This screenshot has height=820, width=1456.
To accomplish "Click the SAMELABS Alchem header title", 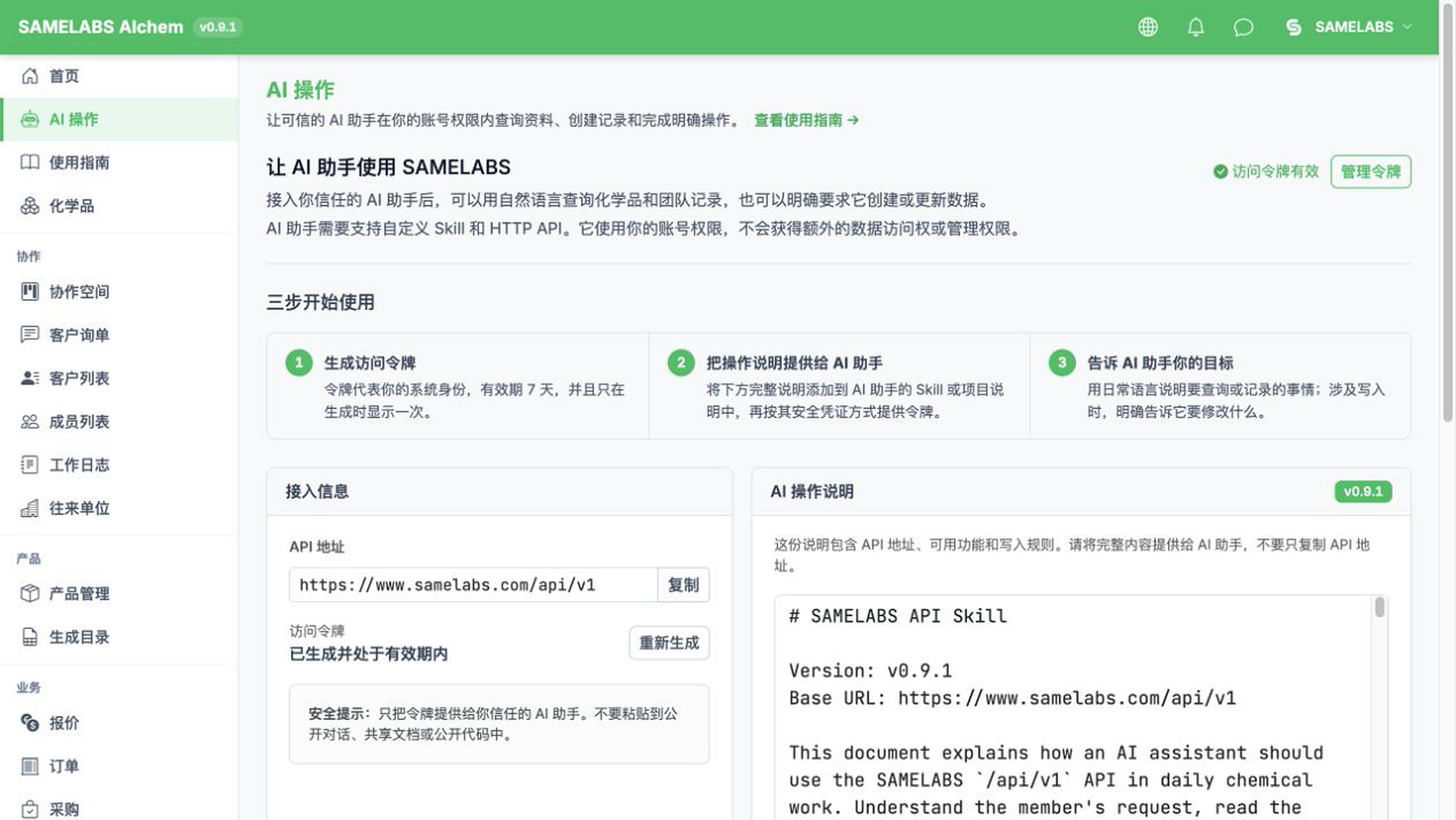I will point(100,27).
